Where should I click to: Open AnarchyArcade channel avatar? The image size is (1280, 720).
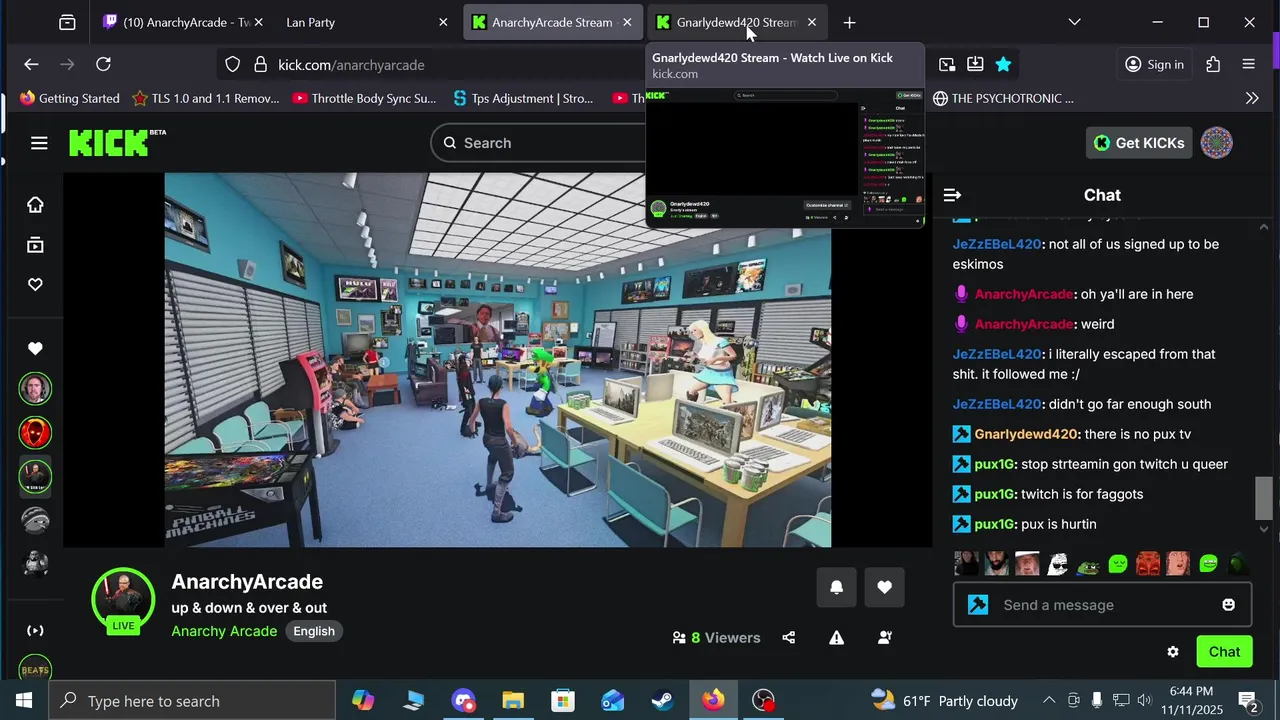123,598
